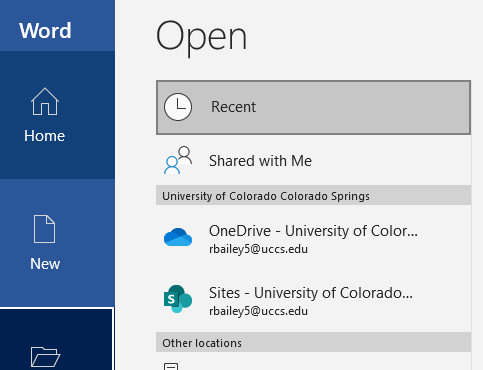Click the Recent clock icon

178,107
